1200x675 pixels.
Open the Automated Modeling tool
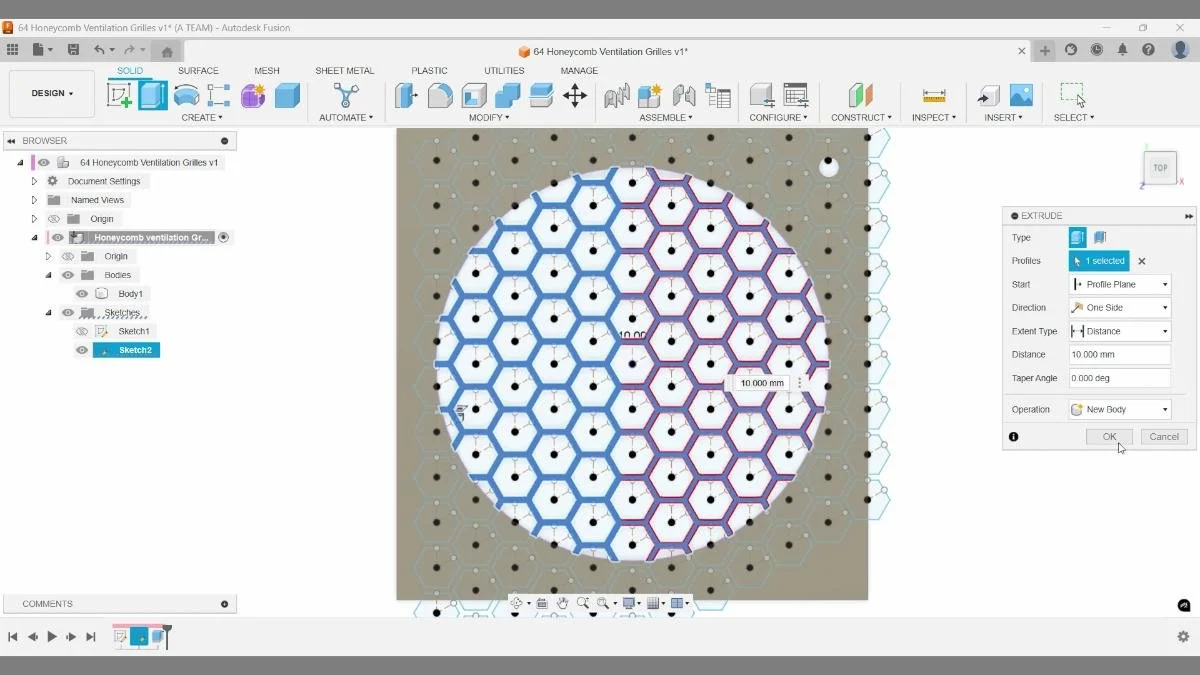pos(346,95)
